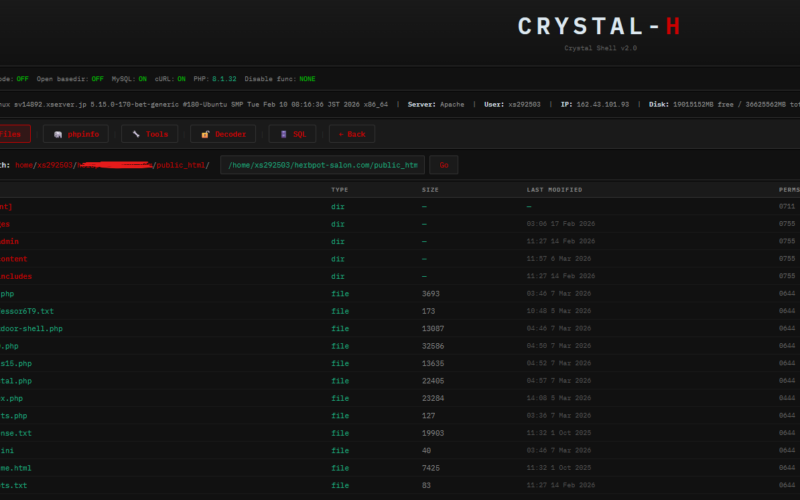Click the size value 7425

point(431,468)
